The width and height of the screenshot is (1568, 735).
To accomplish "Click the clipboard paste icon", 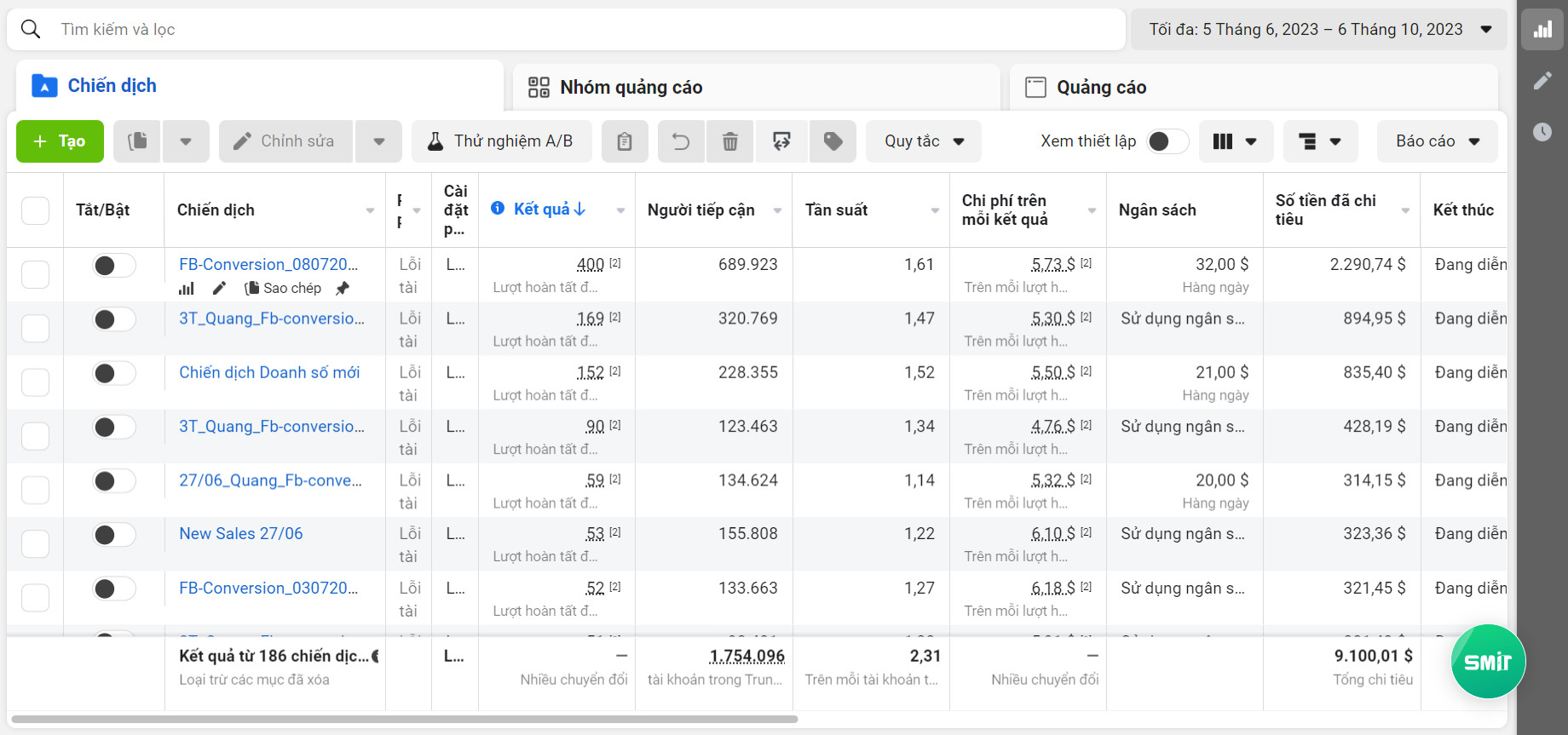I will 625,141.
